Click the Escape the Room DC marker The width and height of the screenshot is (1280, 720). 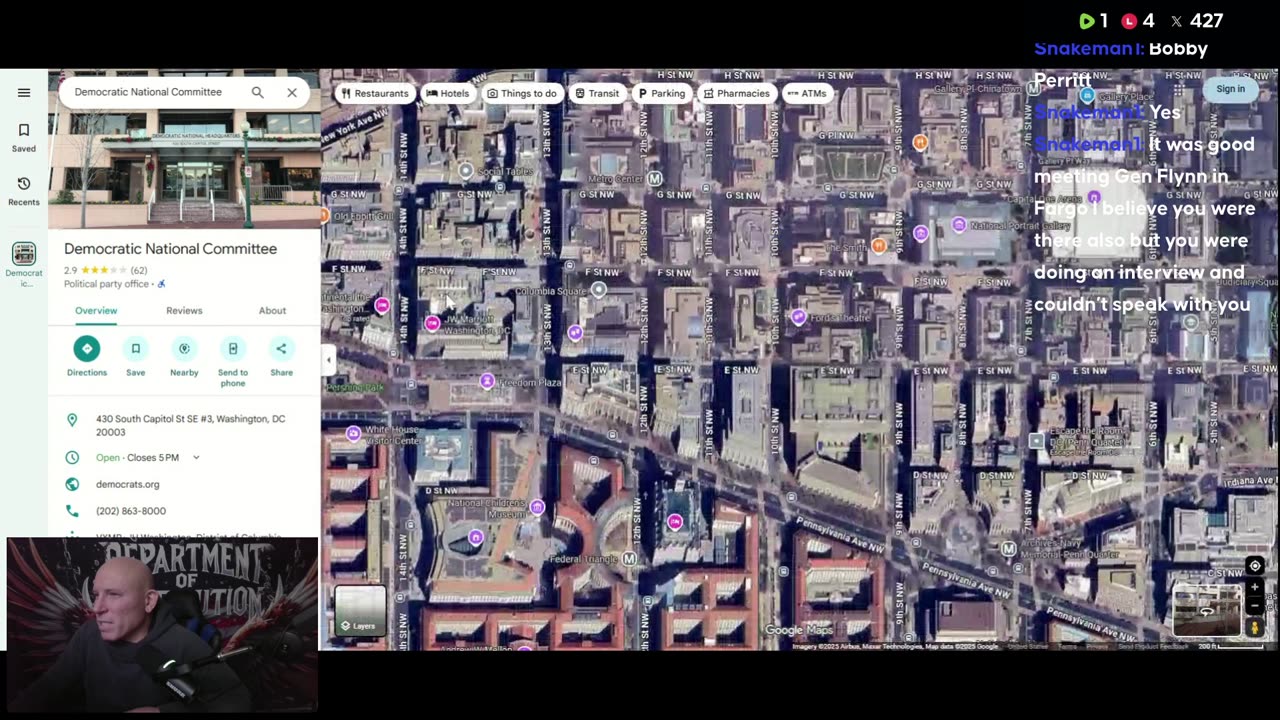click(x=1037, y=441)
